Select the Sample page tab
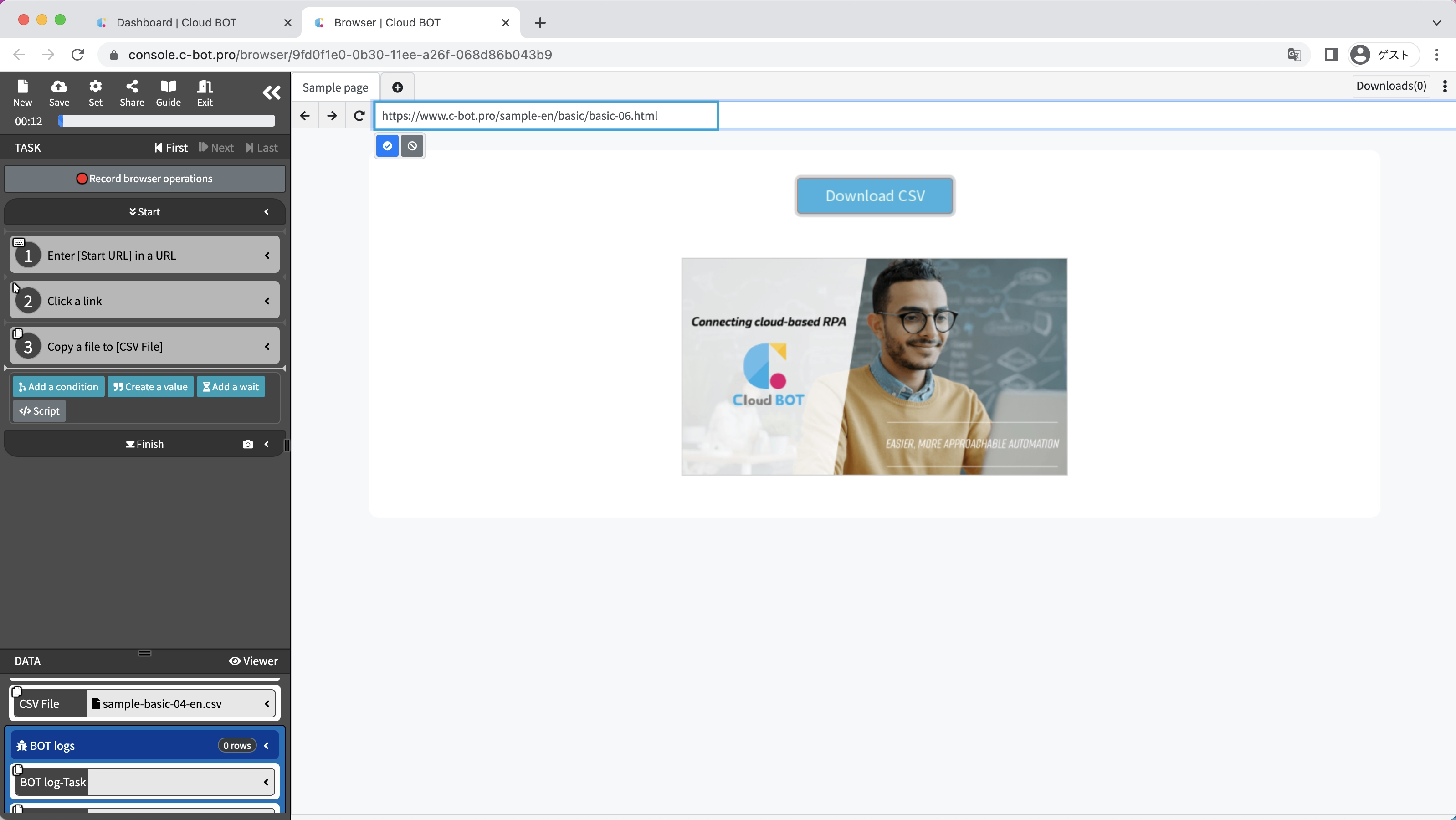The width and height of the screenshot is (1456, 820). click(x=335, y=87)
